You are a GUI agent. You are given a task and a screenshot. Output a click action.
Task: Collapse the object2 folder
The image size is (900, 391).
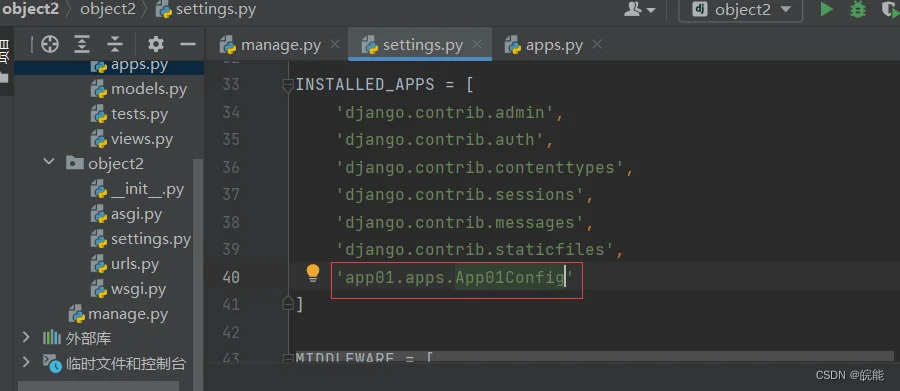click(x=49, y=163)
